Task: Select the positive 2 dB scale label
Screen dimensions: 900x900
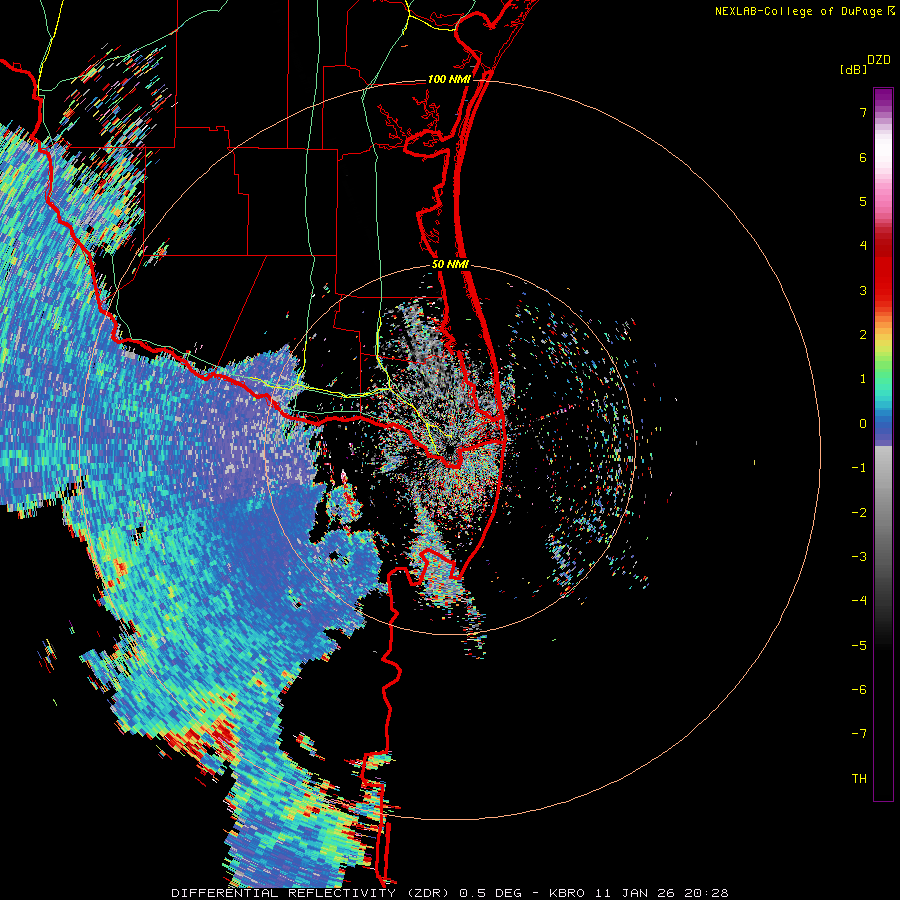Action: [x=863, y=335]
